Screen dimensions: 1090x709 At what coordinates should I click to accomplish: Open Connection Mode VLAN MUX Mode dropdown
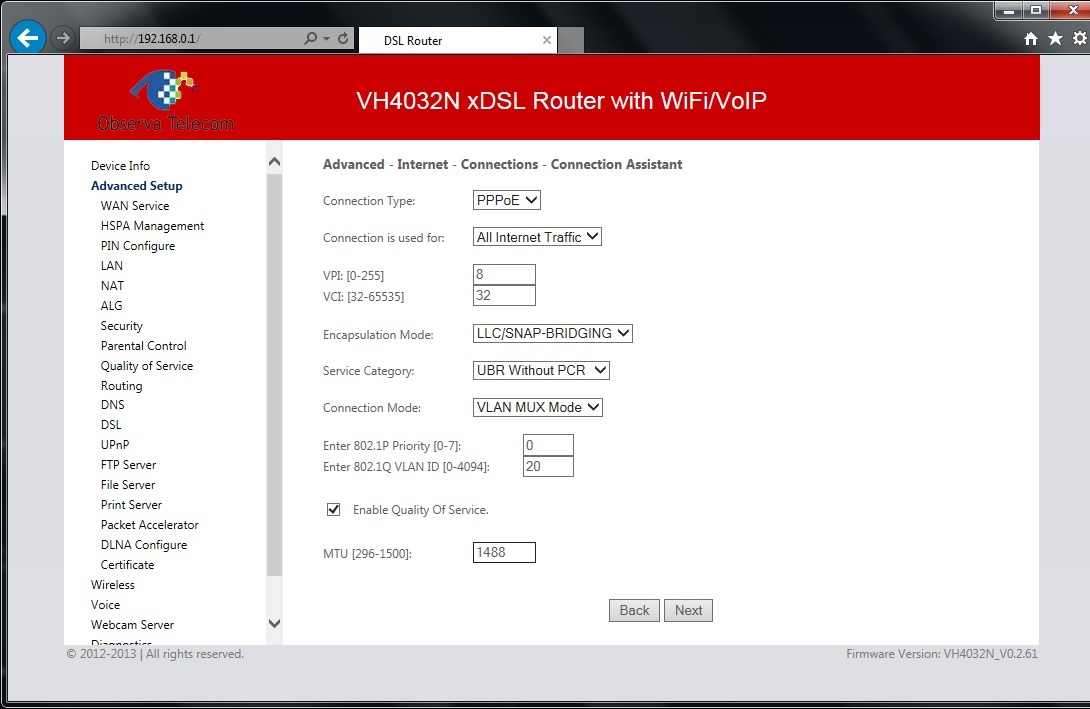tap(537, 407)
